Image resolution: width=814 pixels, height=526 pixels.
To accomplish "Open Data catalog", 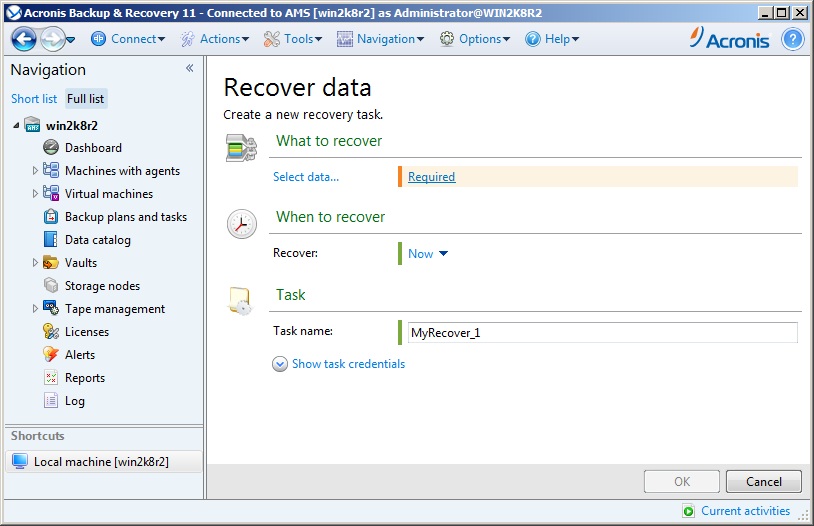I will point(98,240).
